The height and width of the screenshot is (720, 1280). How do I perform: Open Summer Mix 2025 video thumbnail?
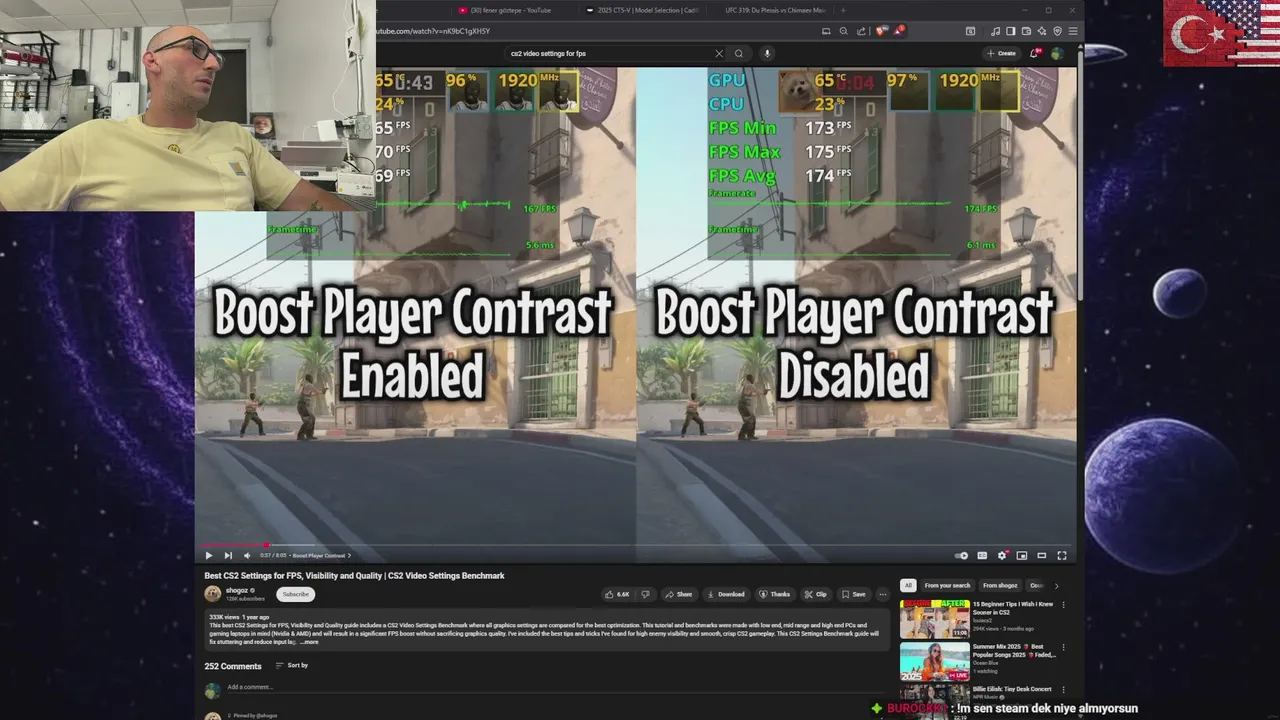934,662
